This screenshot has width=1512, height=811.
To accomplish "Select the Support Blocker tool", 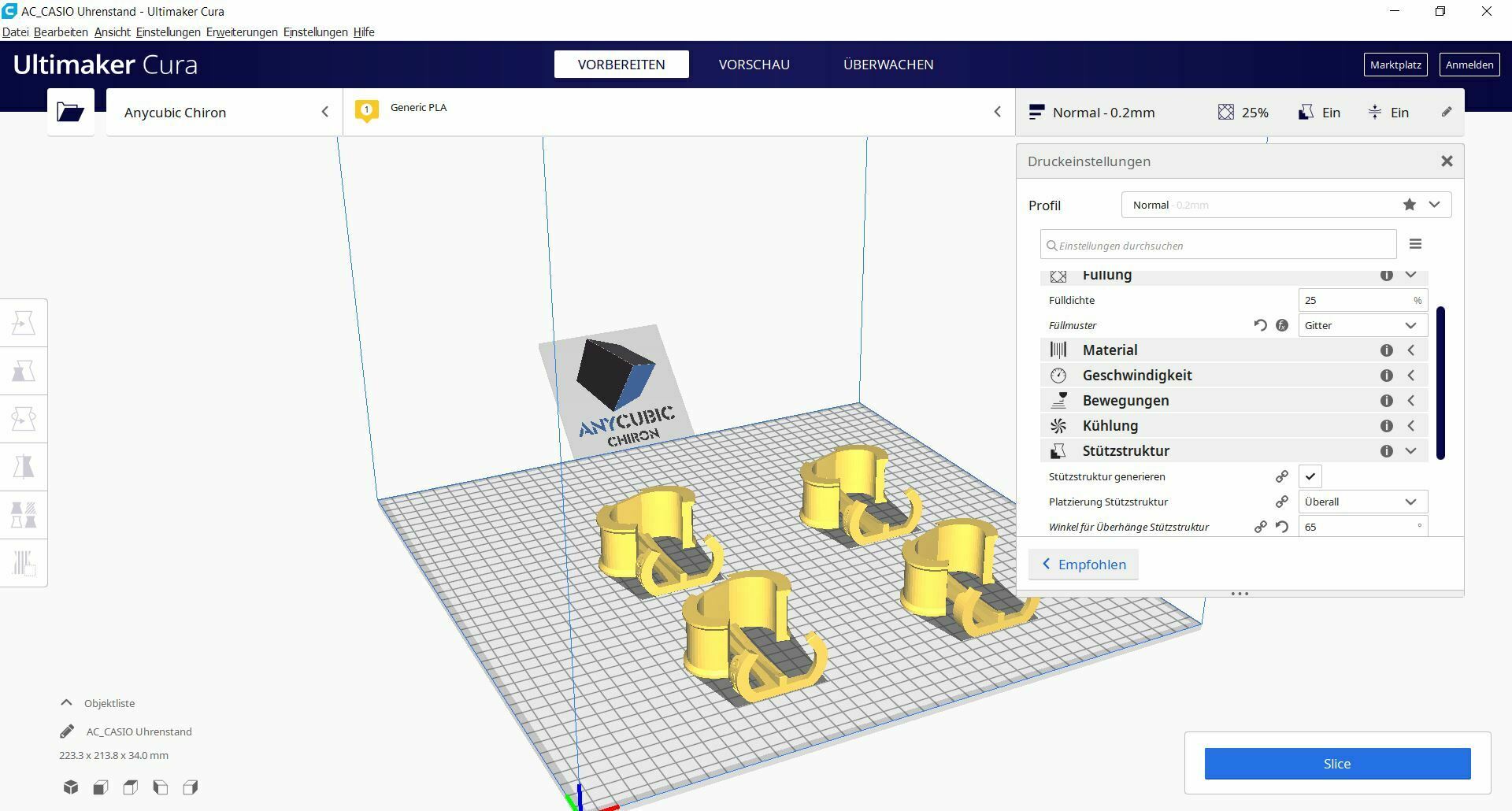I will (24, 563).
